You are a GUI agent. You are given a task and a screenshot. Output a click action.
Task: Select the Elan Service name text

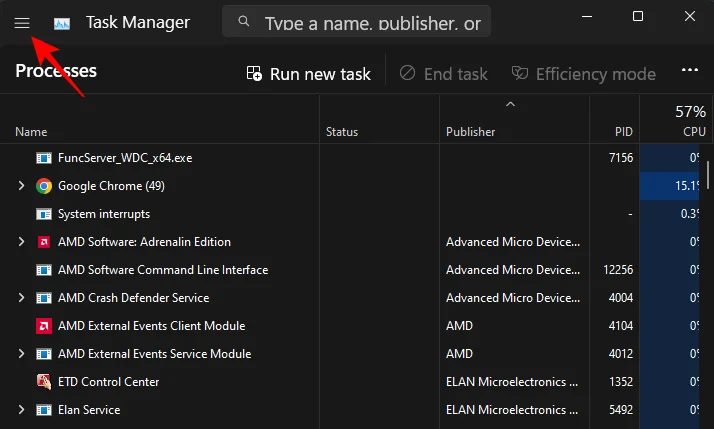click(x=89, y=410)
